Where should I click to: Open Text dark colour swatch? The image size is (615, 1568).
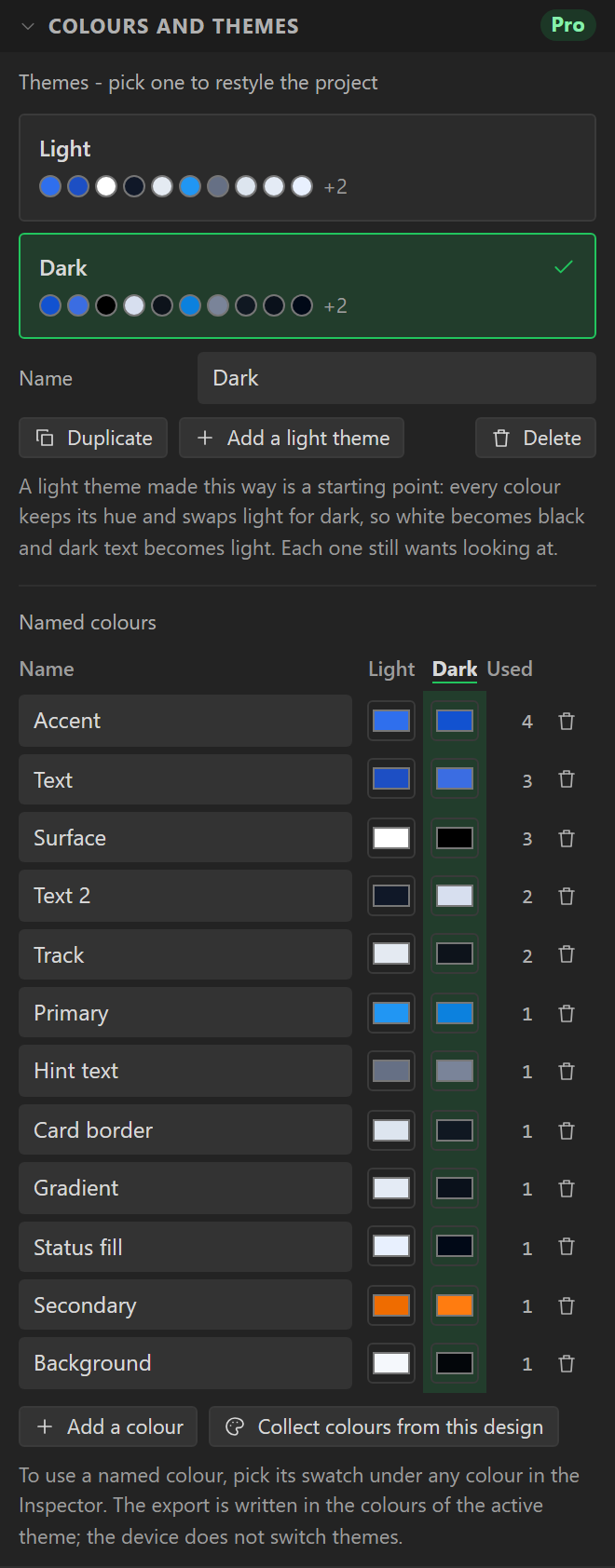(455, 779)
